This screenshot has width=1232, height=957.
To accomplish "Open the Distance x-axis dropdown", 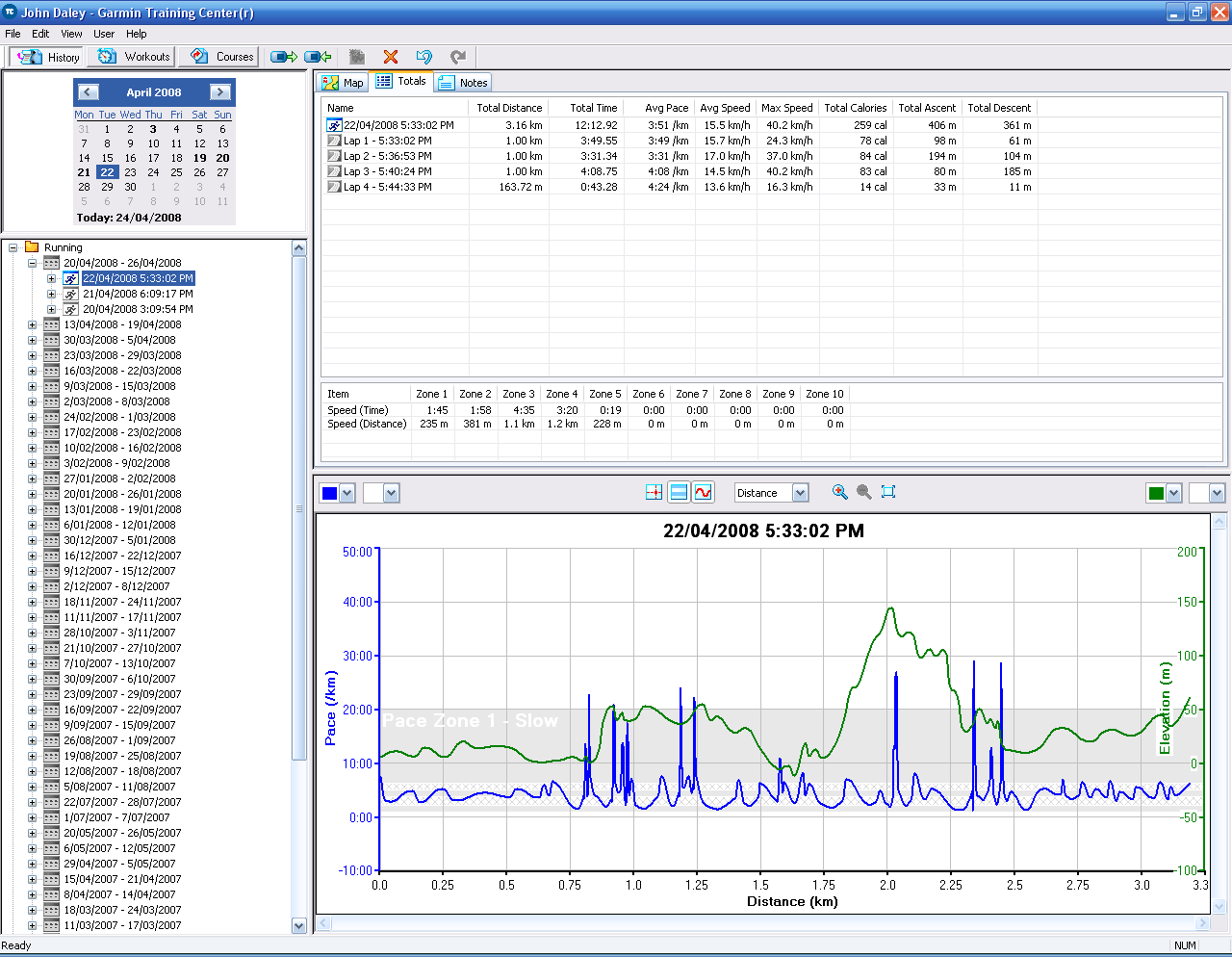I will 800,493.
